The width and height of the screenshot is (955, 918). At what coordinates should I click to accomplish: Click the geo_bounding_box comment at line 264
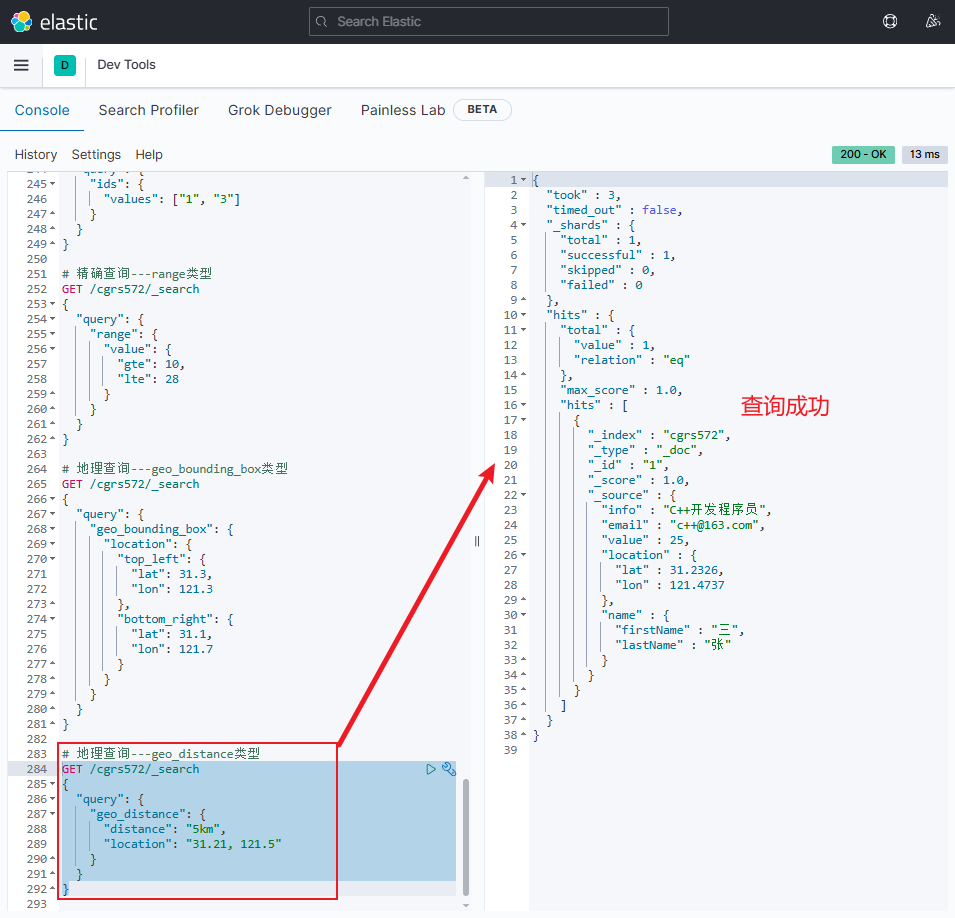pos(175,469)
